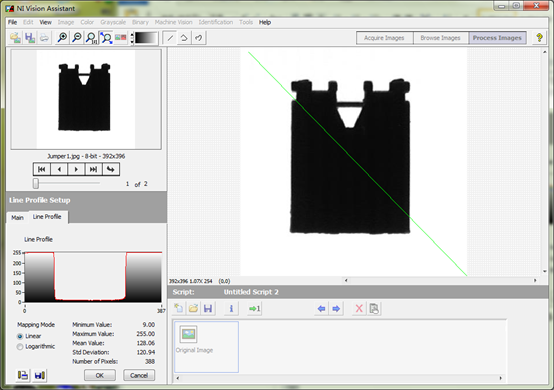Screen dimensions: 554x390
Task: Select the Broken Line tool
Action: tap(184, 37)
